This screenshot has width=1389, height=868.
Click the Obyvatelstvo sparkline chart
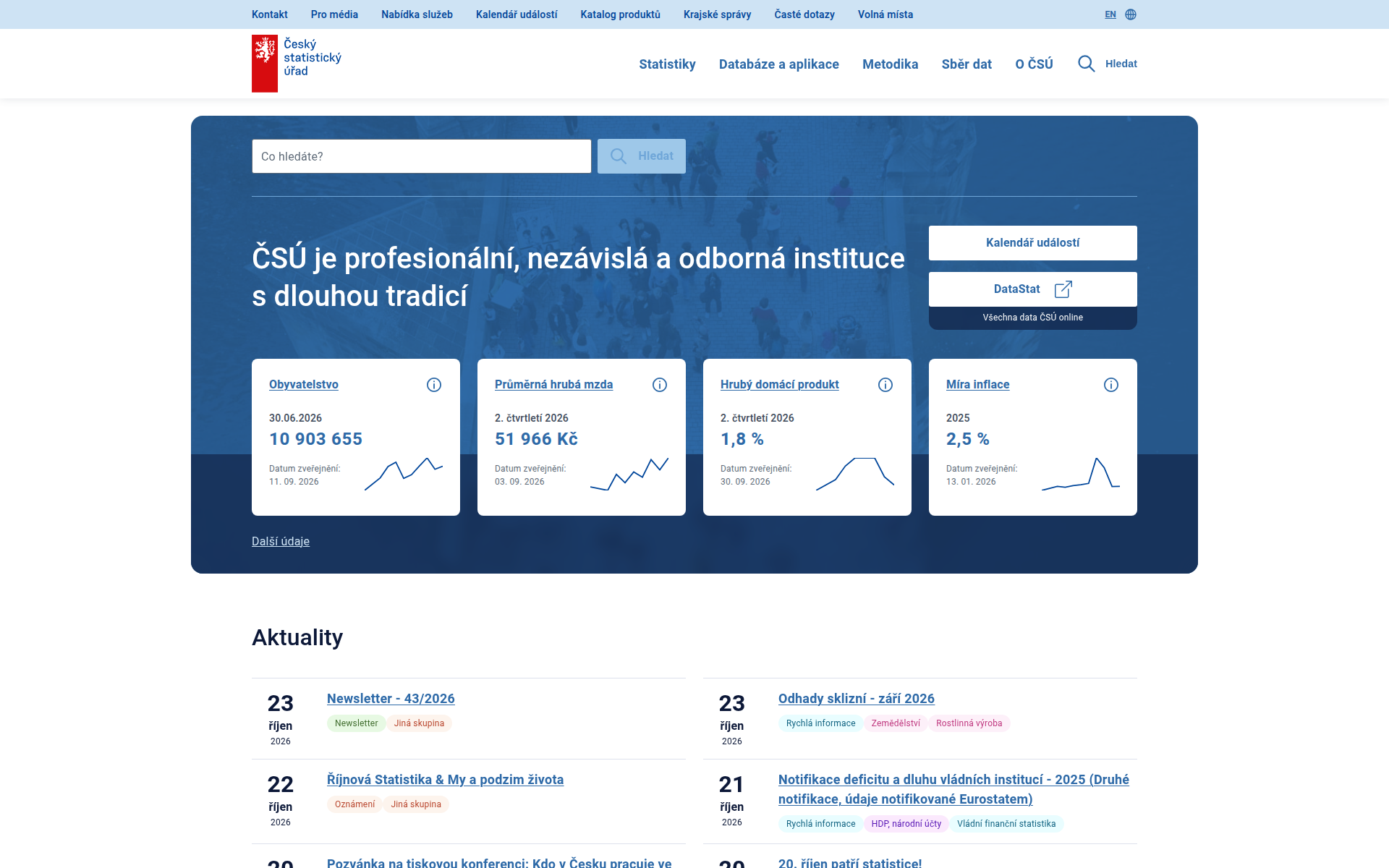coord(404,474)
